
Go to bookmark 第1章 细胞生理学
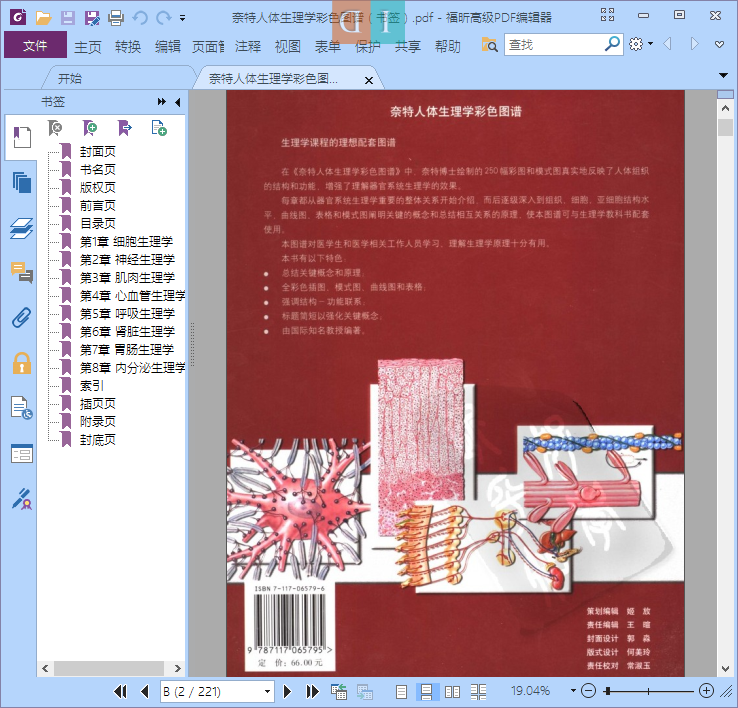click(x=126, y=241)
